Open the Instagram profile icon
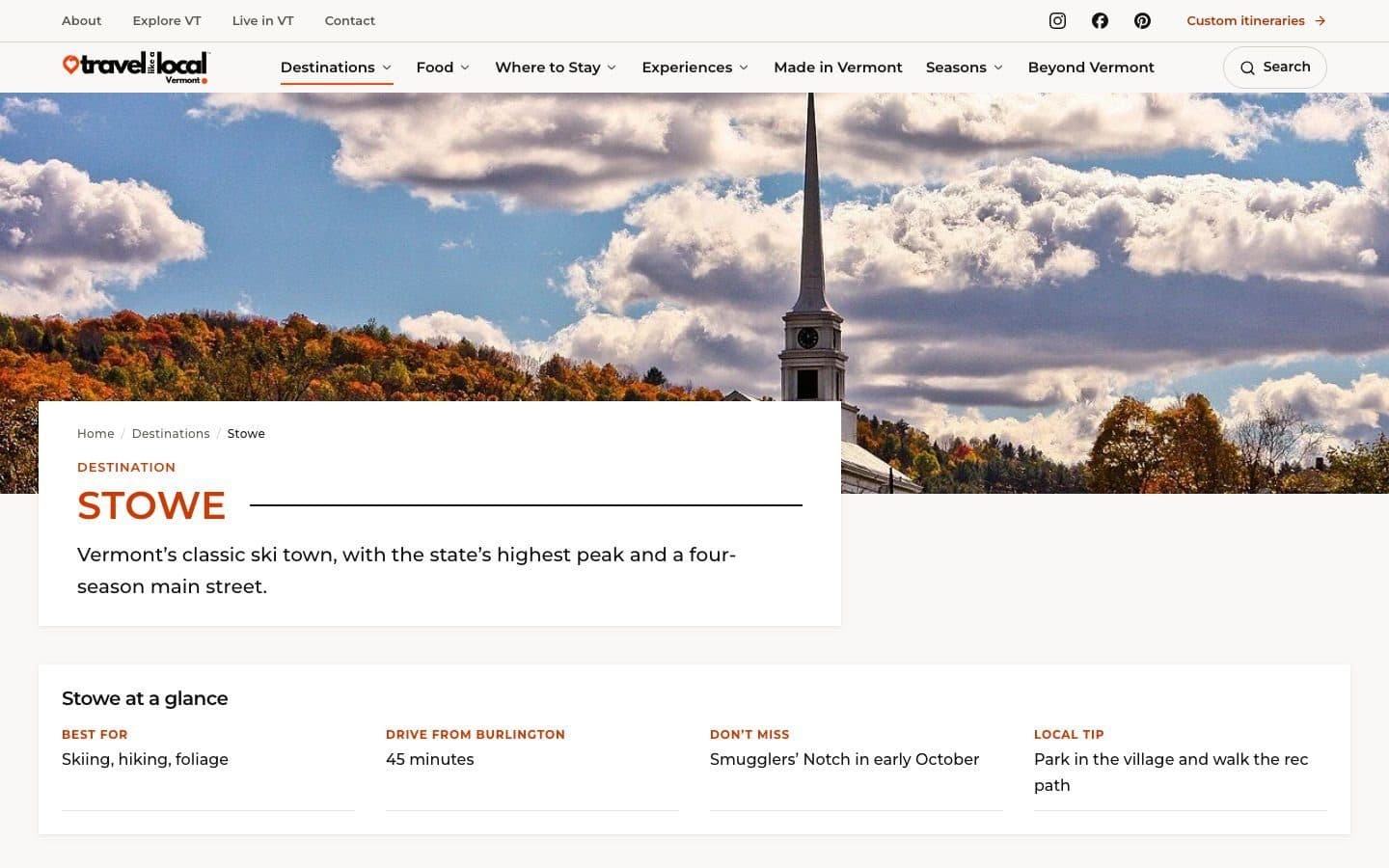The height and width of the screenshot is (868, 1389). [x=1057, y=20]
